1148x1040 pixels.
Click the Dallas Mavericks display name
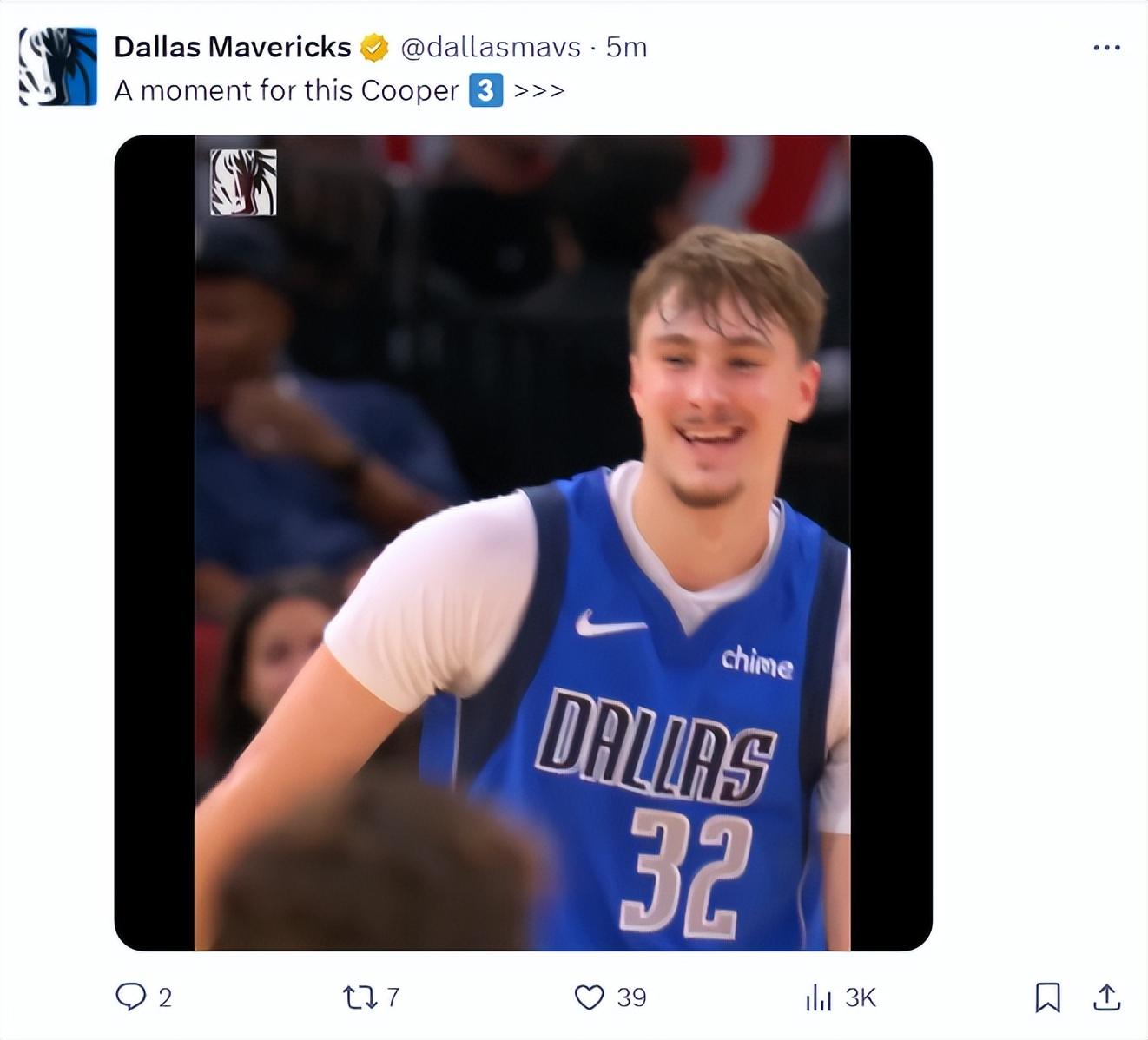point(232,47)
